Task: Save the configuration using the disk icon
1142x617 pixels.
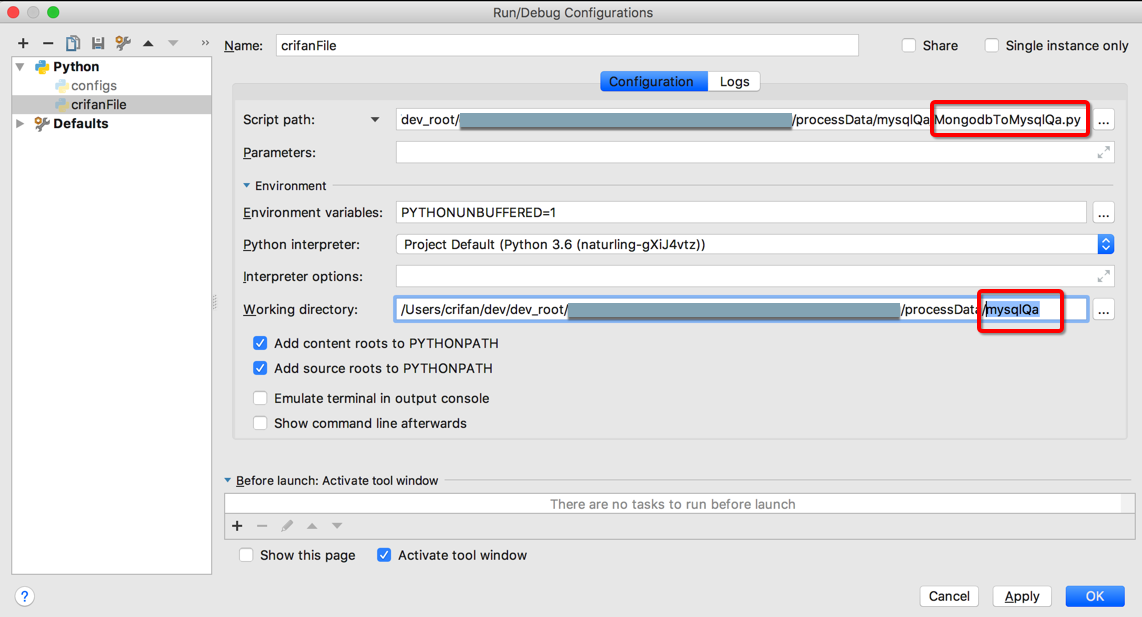Action: (98, 44)
